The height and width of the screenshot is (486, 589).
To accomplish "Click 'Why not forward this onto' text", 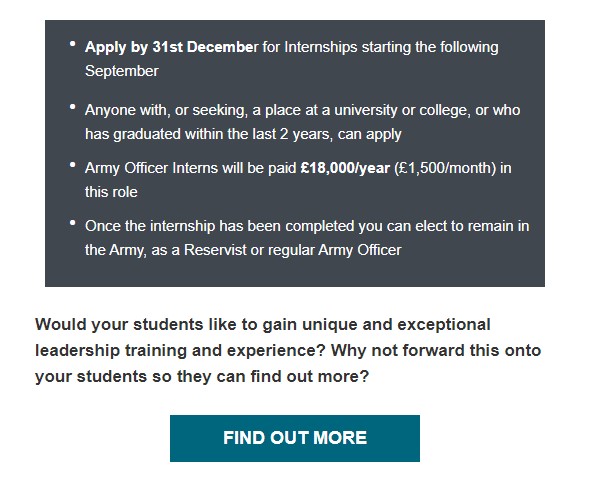I will (436, 350).
